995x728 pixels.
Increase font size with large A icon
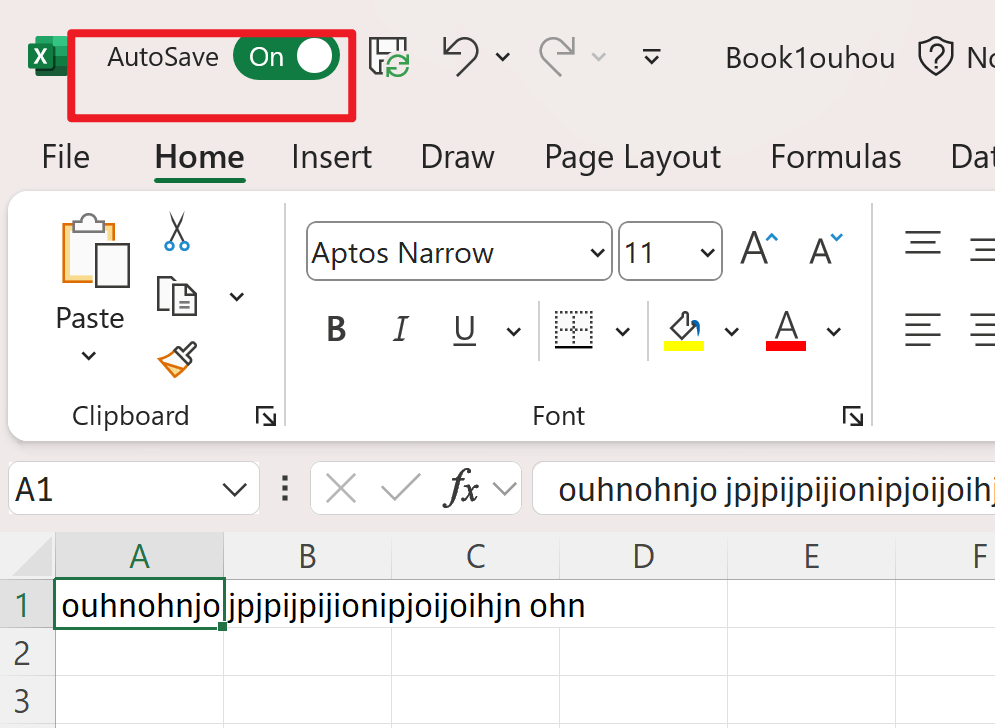coord(758,249)
